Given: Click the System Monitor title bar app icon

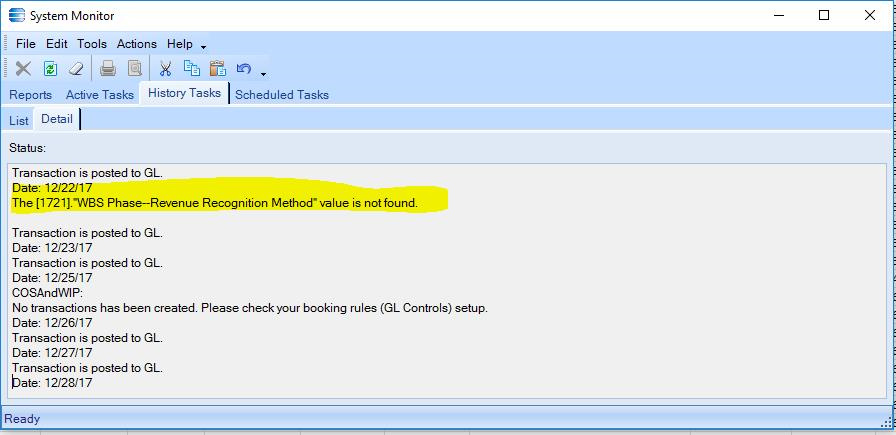Looking at the screenshot, I should (17, 15).
